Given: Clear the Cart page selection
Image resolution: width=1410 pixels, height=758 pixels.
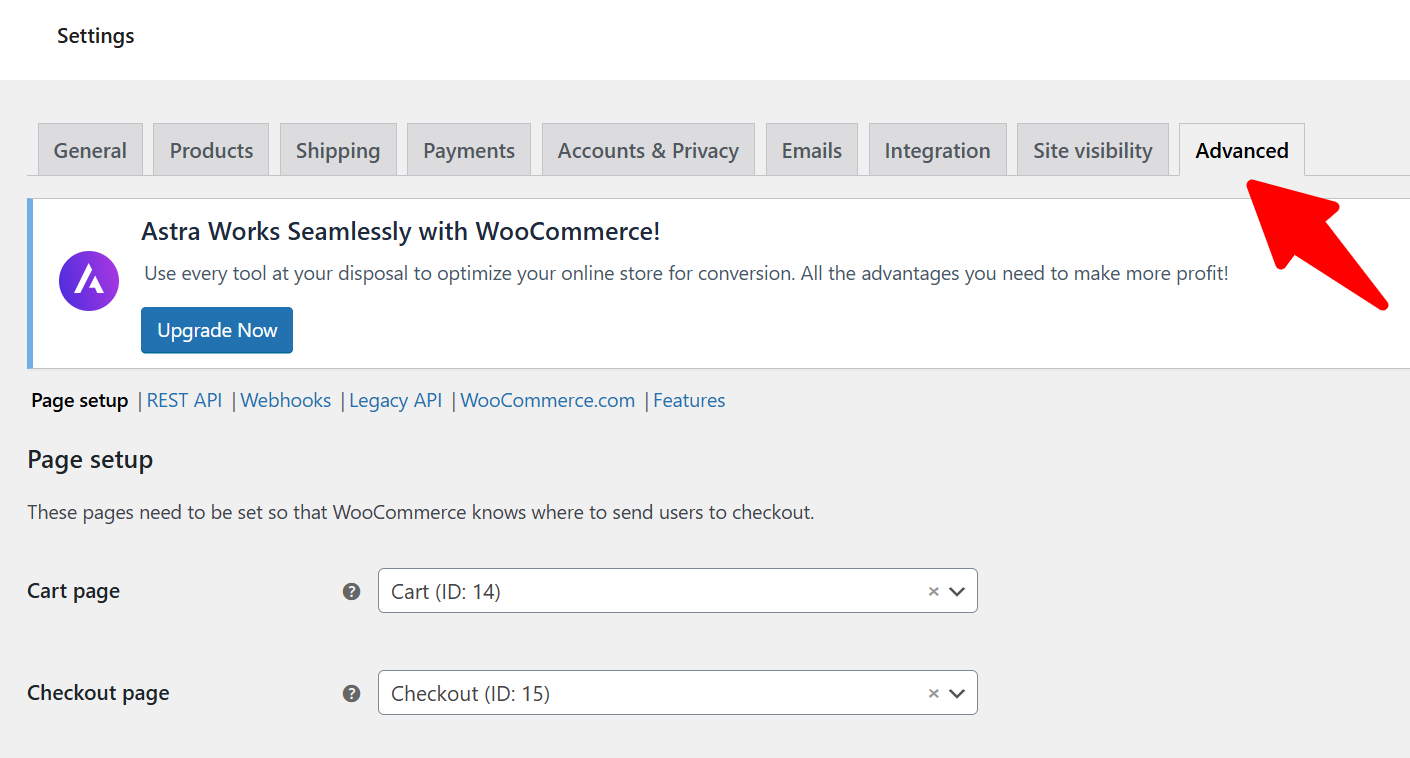Looking at the screenshot, I should coord(933,591).
